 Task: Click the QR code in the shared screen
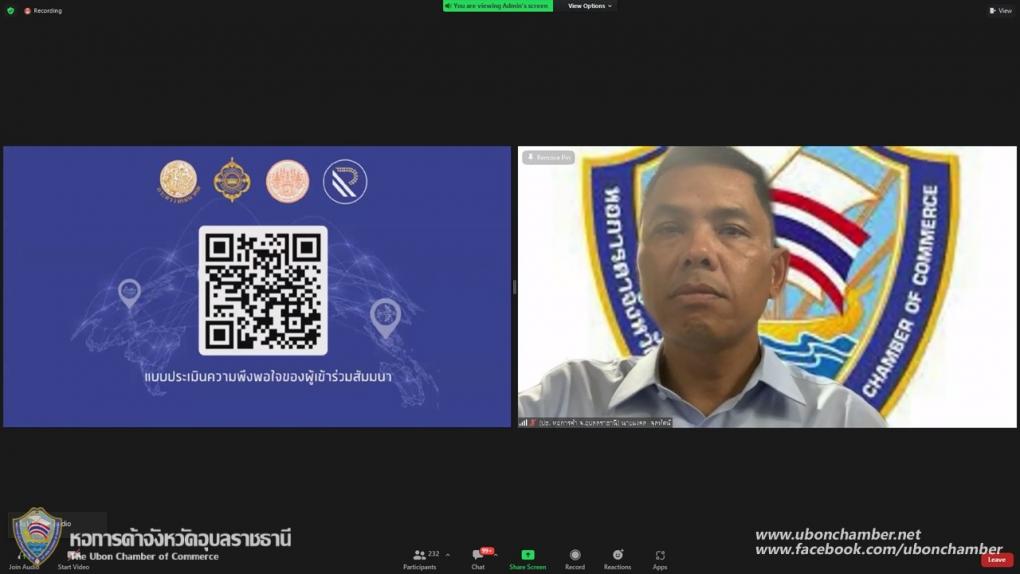263,290
